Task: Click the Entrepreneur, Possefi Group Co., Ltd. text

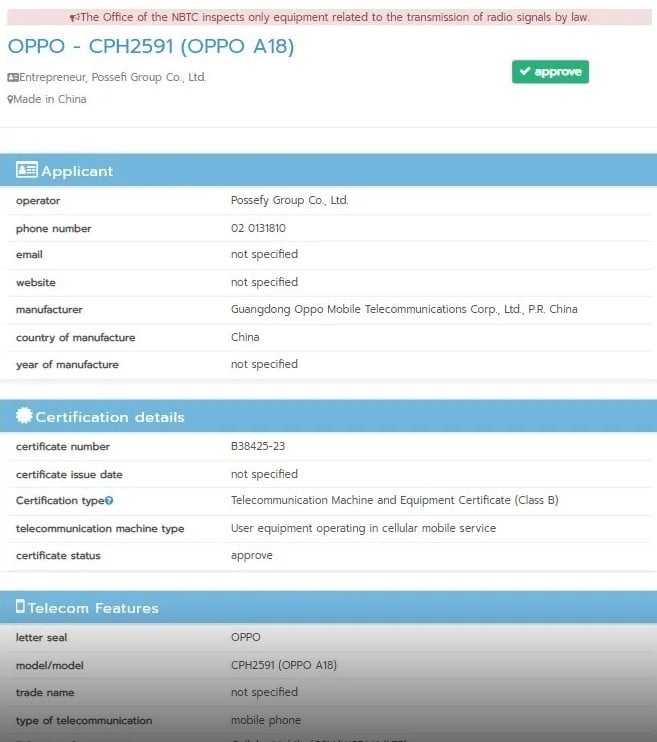Action: pos(113,77)
